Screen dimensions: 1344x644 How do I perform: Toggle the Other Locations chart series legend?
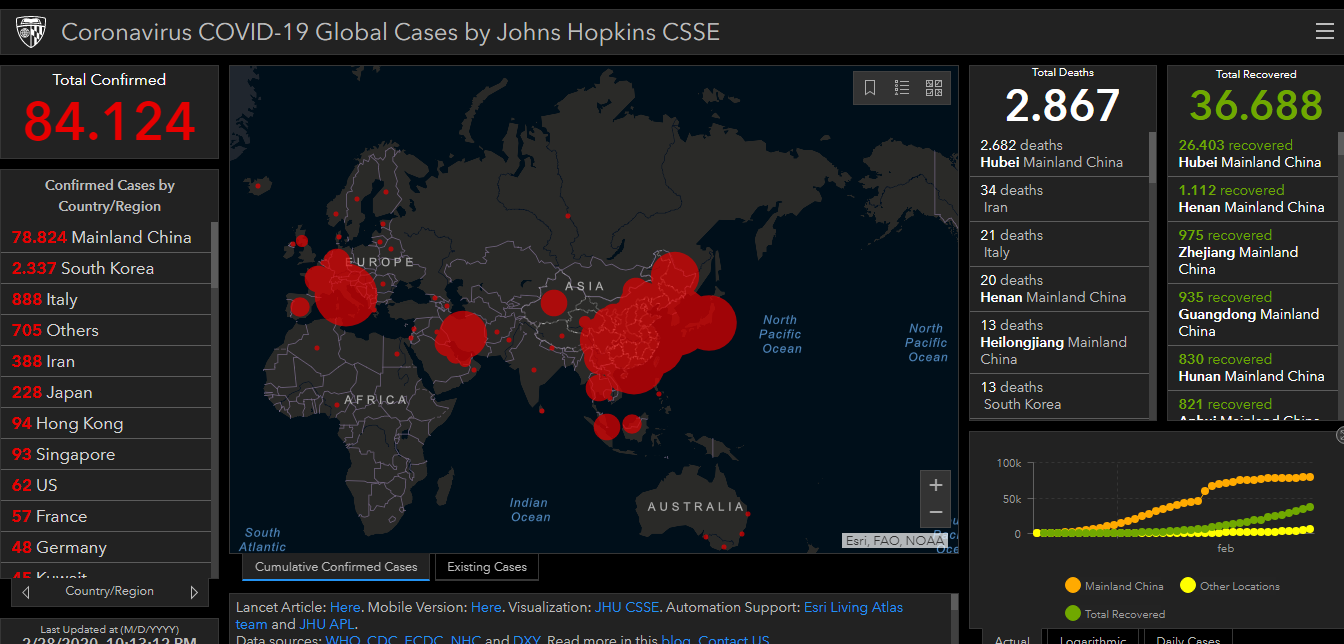click(x=1230, y=586)
